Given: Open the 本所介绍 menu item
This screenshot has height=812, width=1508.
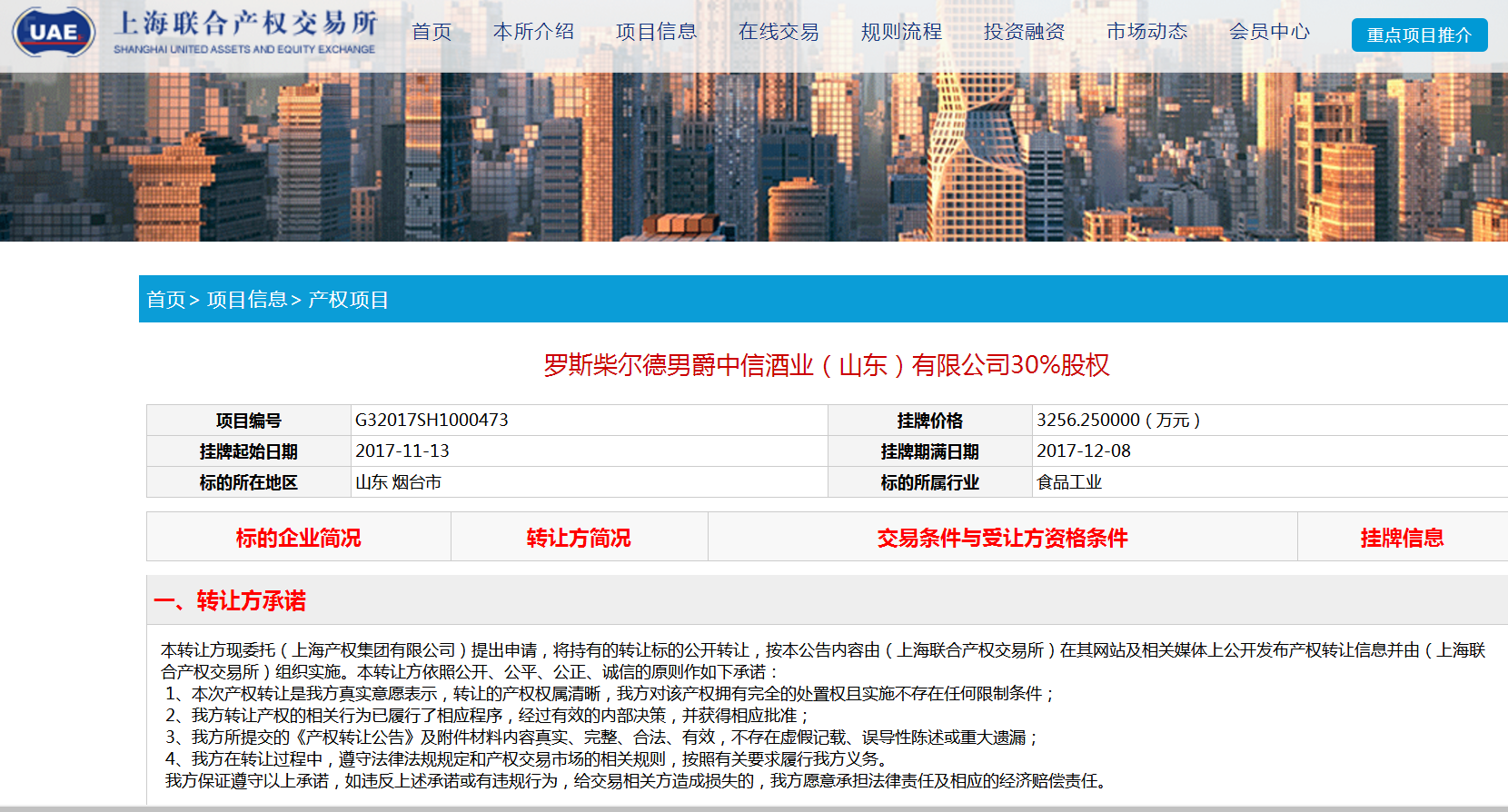Looking at the screenshot, I should (533, 32).
